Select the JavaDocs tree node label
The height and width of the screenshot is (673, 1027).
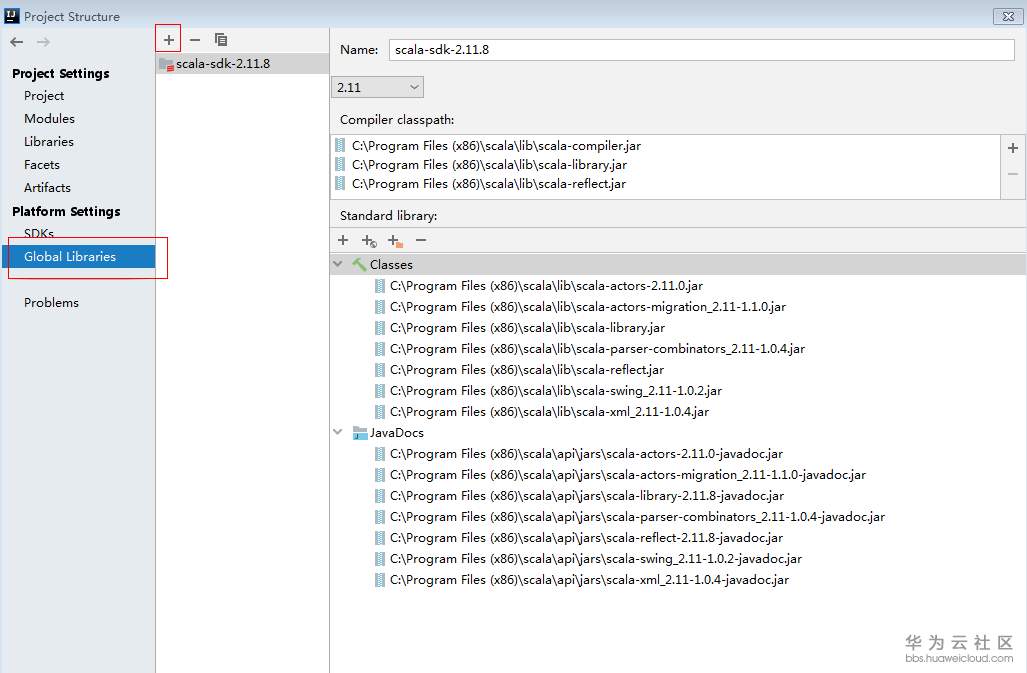click(396, 433)
